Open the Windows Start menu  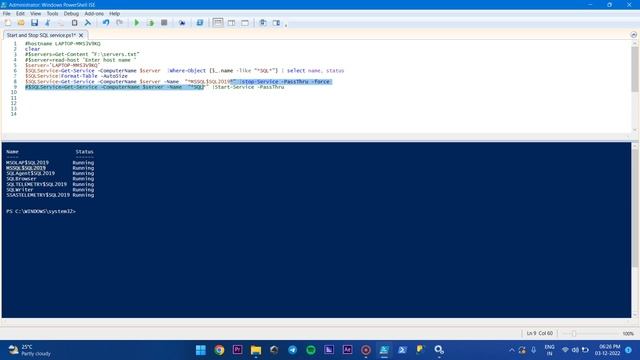click(x=201, y=350)
